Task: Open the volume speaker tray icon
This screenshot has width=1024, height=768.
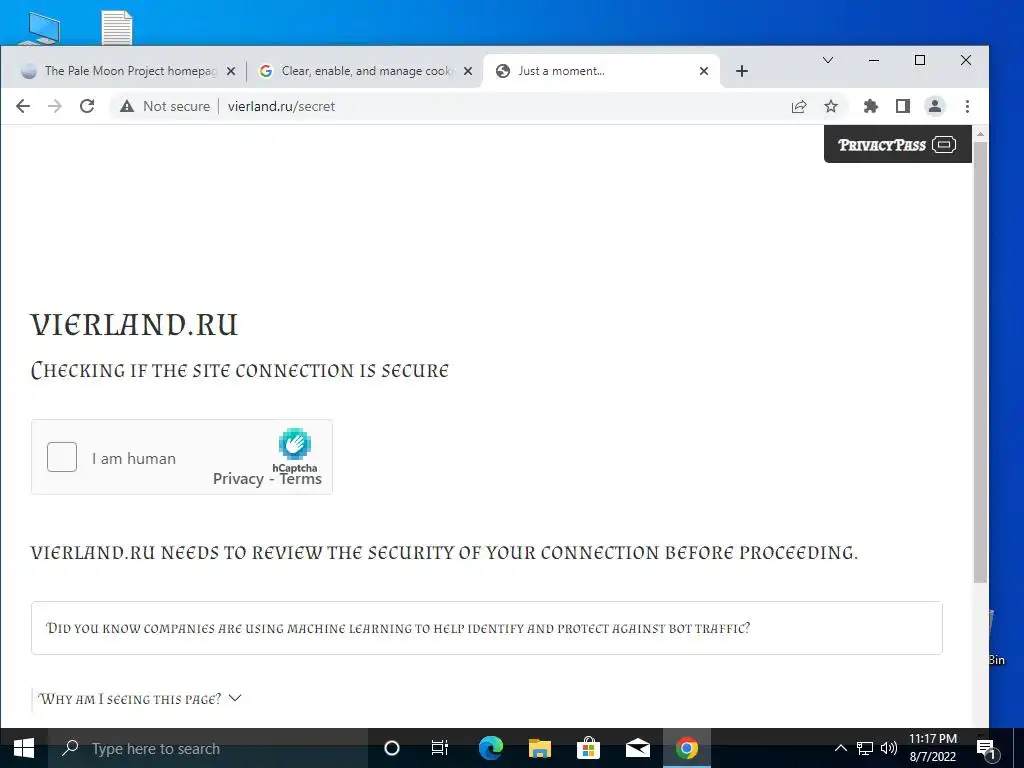Action: 889,748
